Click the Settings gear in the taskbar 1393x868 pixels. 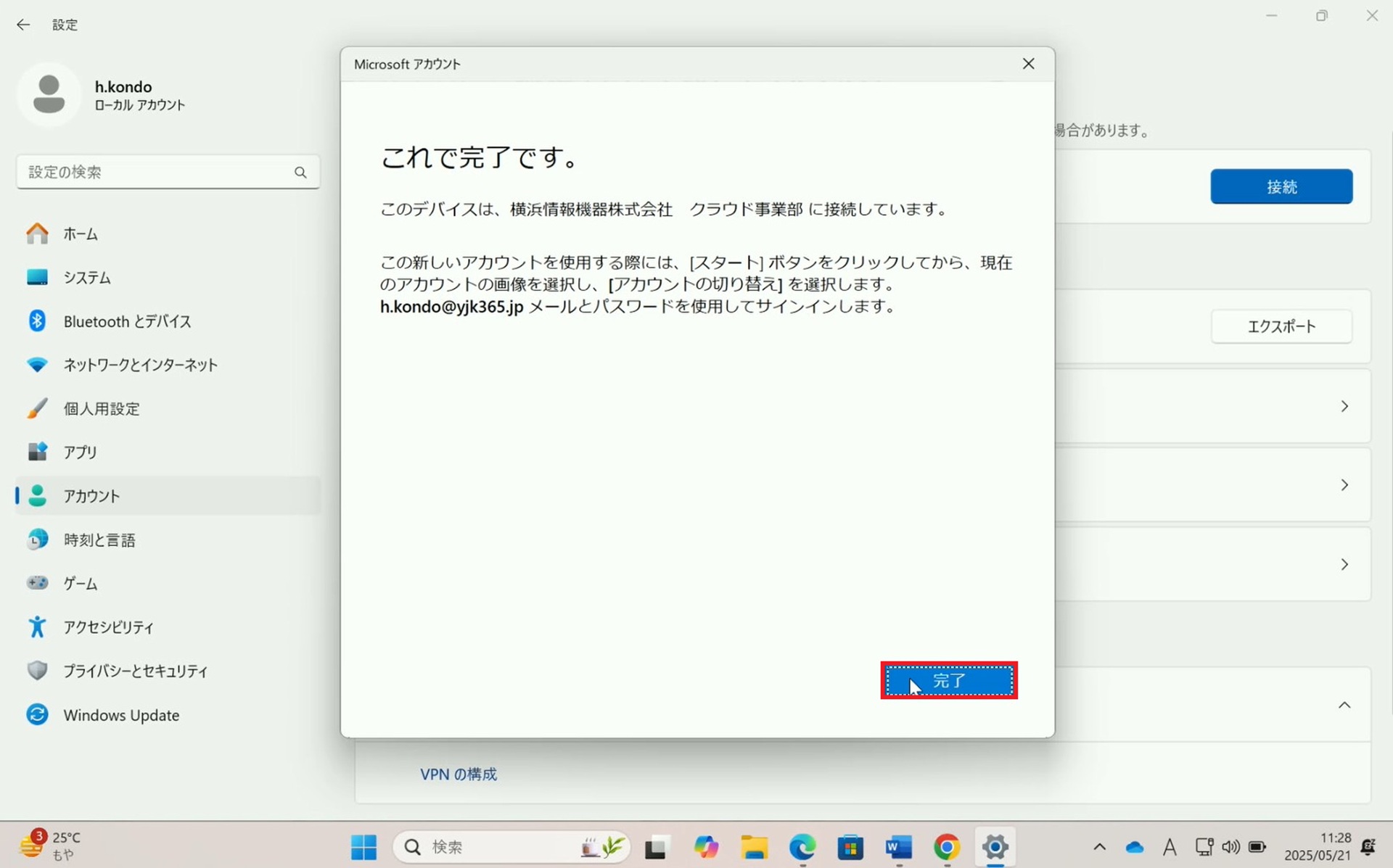(x=995, y=847)
